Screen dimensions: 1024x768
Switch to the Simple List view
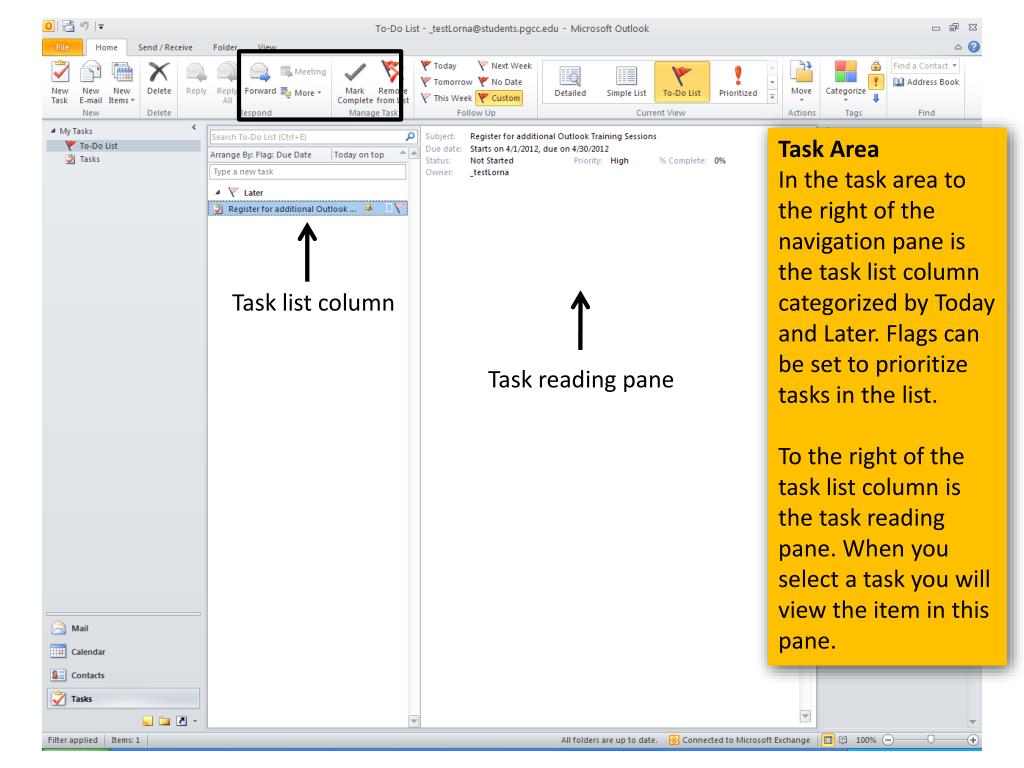point(626,82)
